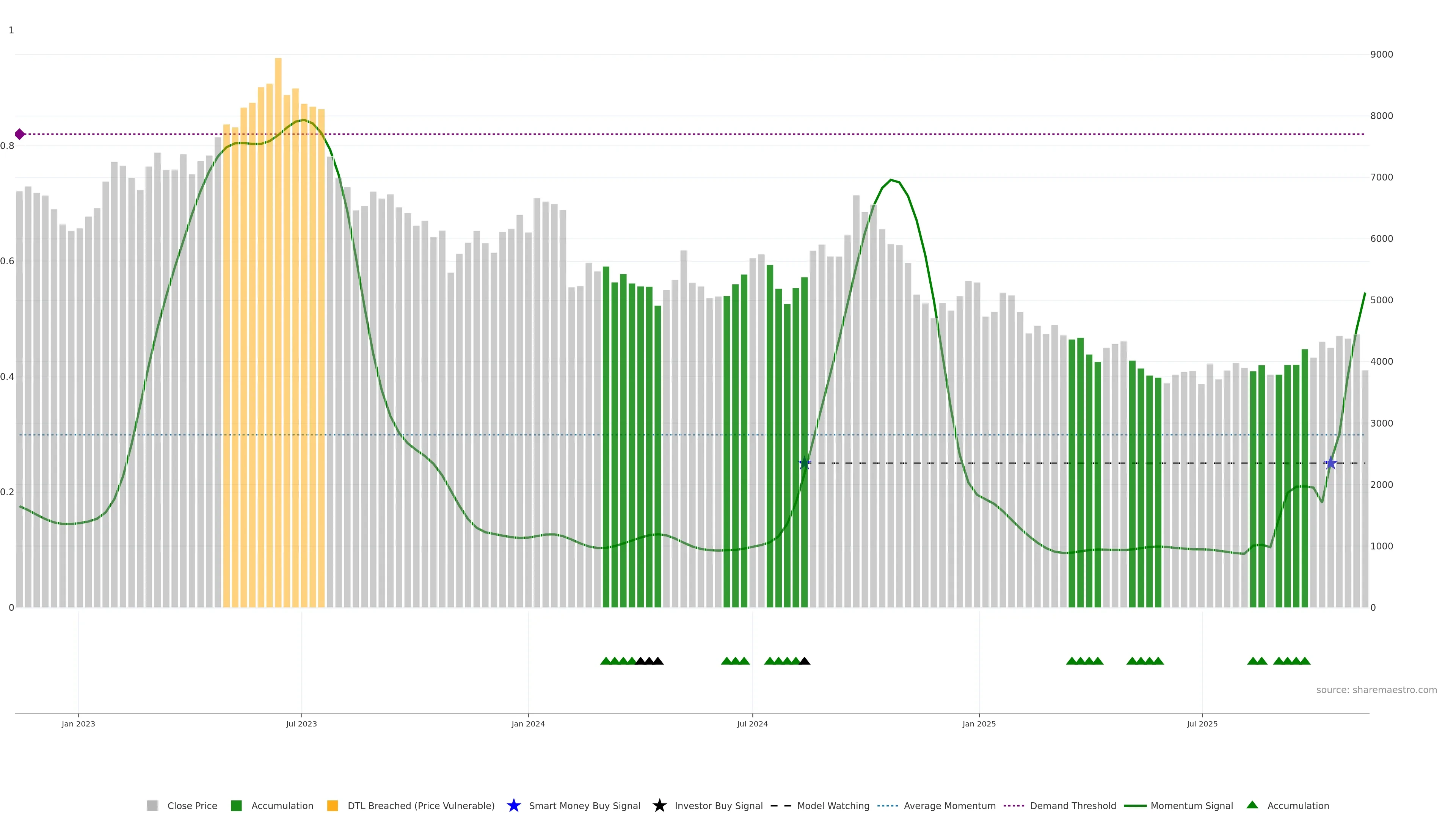The width and height of the screenshot is (1456, 819).
Task: Click the purple diamond Demand Threshold marker
Action: pyautogui.click(x=20, y=134)
